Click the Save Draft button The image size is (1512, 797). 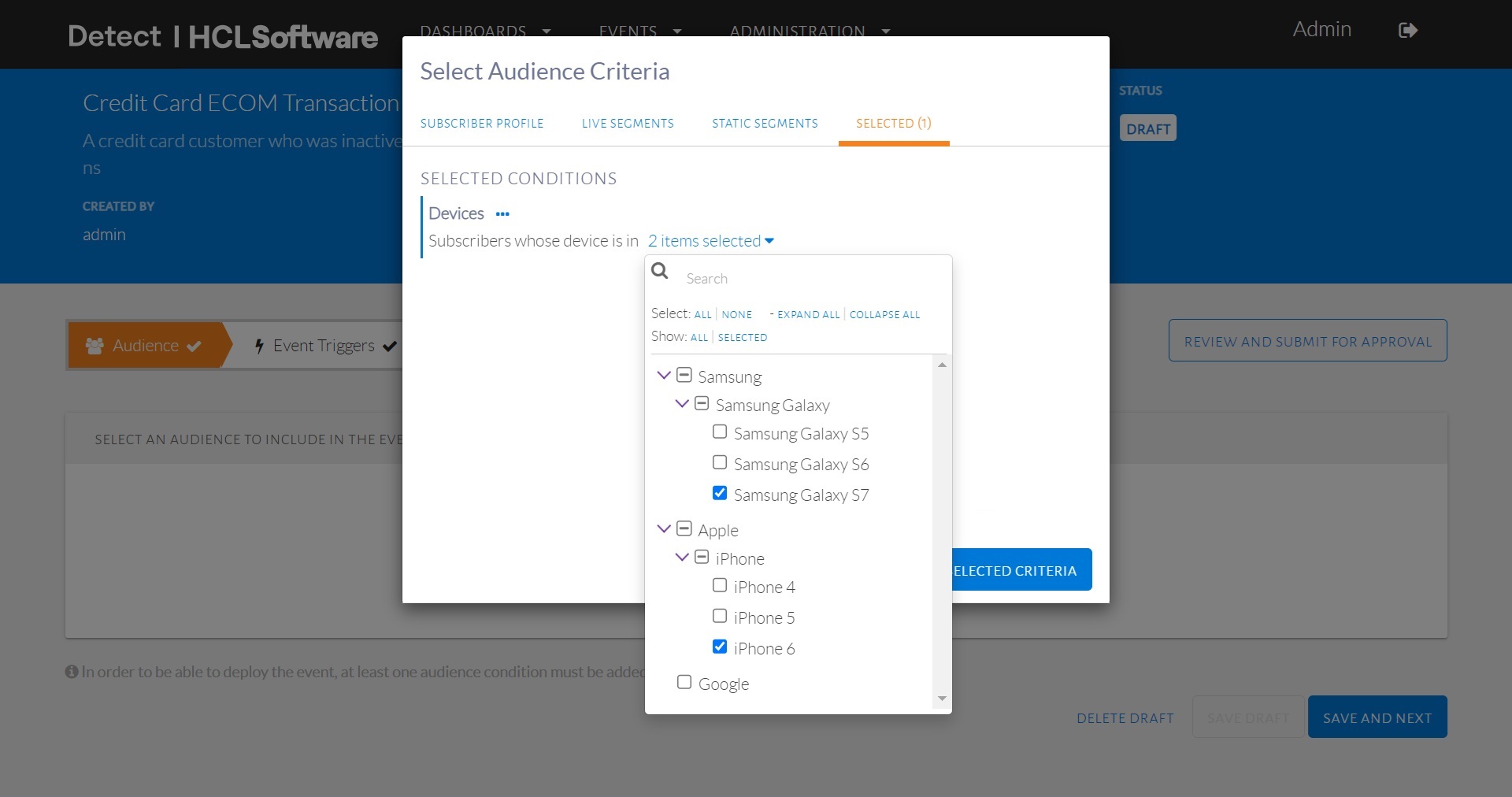[1248, 717]
